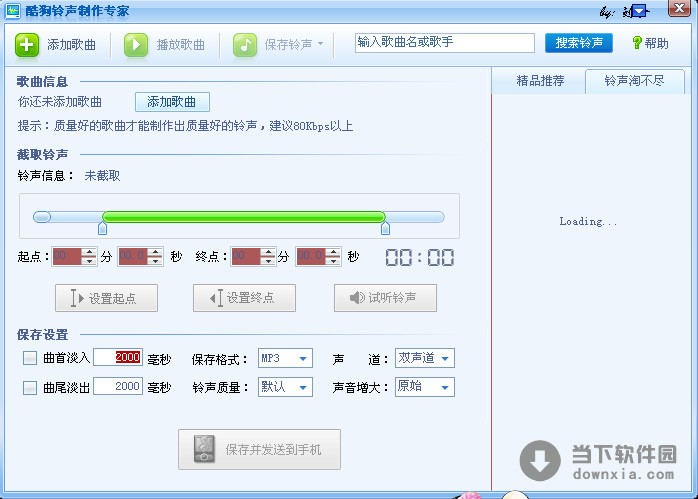This screenshot has height=499, width=698.
Task: Click the phone icon on save-and-send button
Action: [205, 449]
